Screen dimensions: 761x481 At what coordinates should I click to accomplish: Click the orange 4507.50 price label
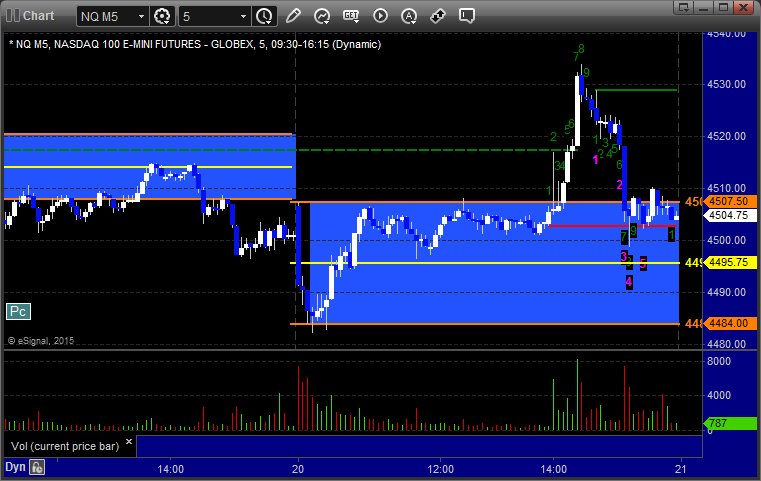pyautogui.click(x=728, y=201)
